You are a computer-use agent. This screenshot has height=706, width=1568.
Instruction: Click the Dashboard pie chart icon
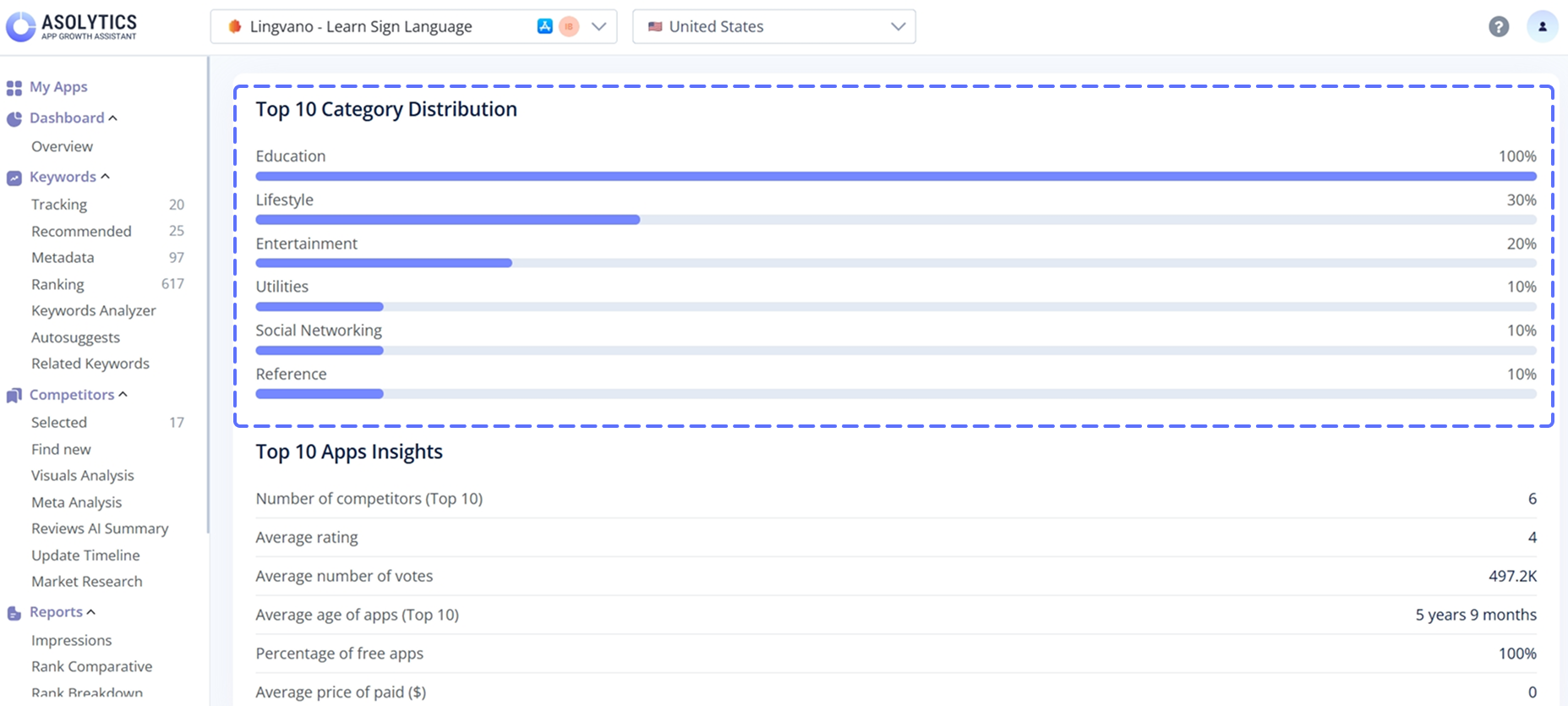pos(14,119)
